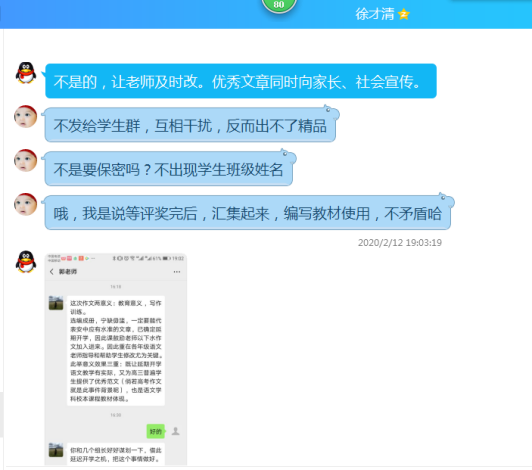Click the green 好的 reply bubble

point(155,431)
